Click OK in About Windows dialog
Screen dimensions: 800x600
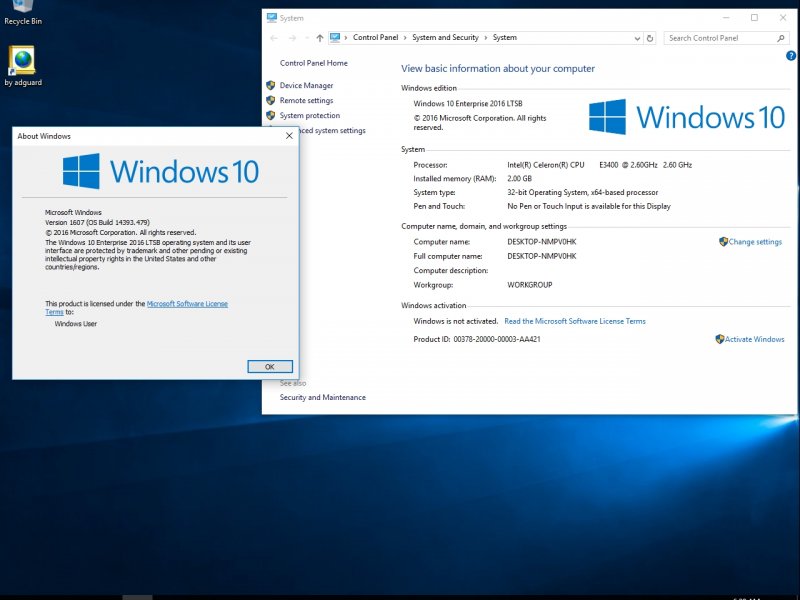click(270, 366)
